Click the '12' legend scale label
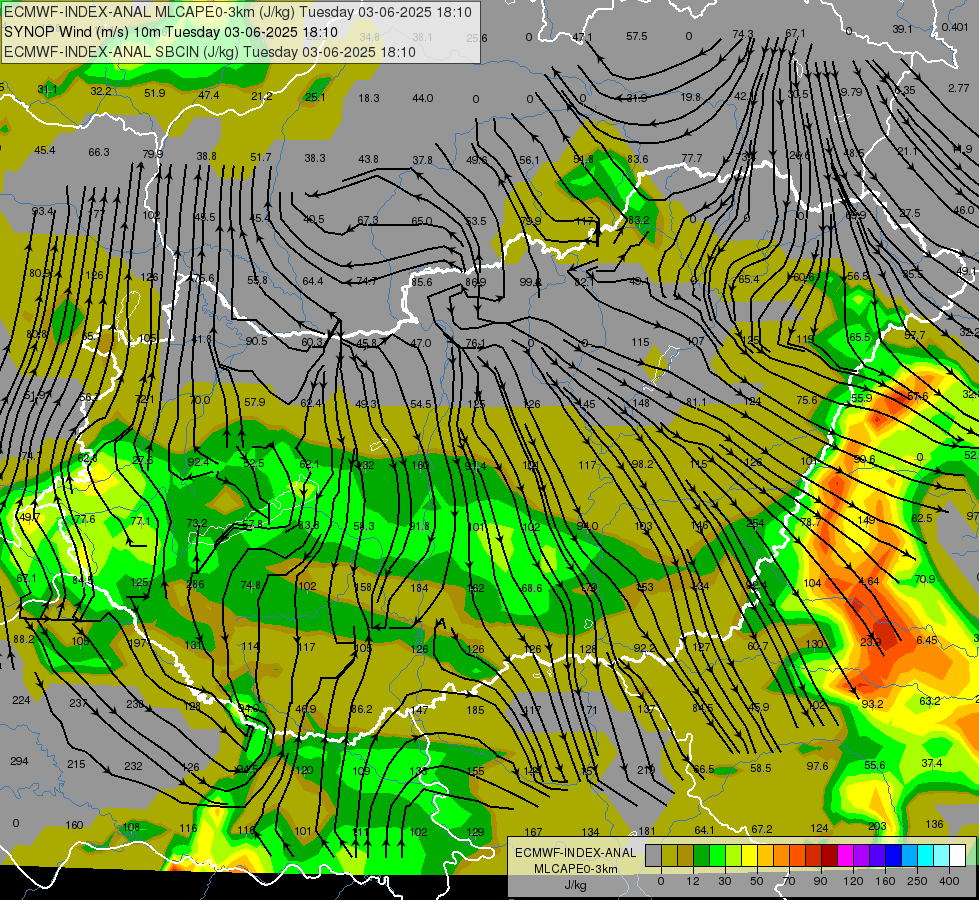This screenshot has height=900, width=979. (x=693, y=881)
